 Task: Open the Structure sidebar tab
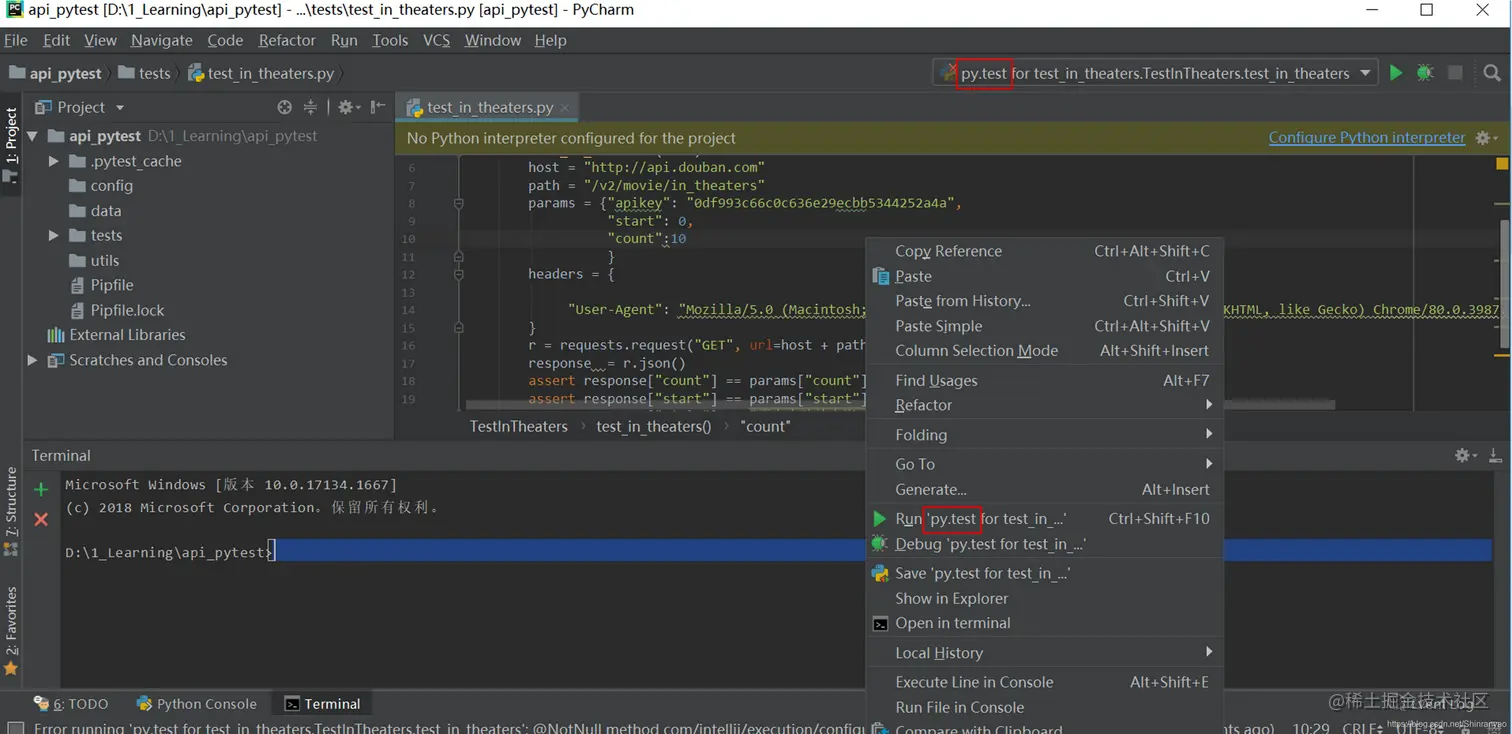click(x=11, y=510)
